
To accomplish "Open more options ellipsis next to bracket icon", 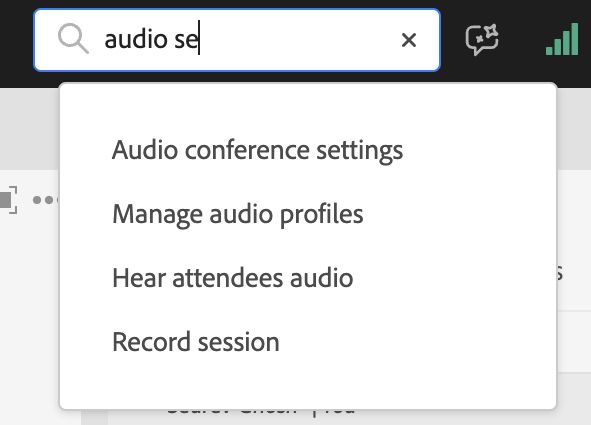I will pos(46,200).
